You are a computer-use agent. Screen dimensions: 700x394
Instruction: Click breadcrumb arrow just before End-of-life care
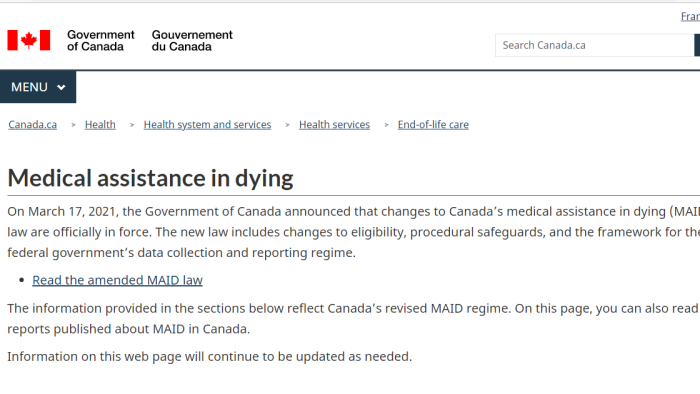point(386,125)
